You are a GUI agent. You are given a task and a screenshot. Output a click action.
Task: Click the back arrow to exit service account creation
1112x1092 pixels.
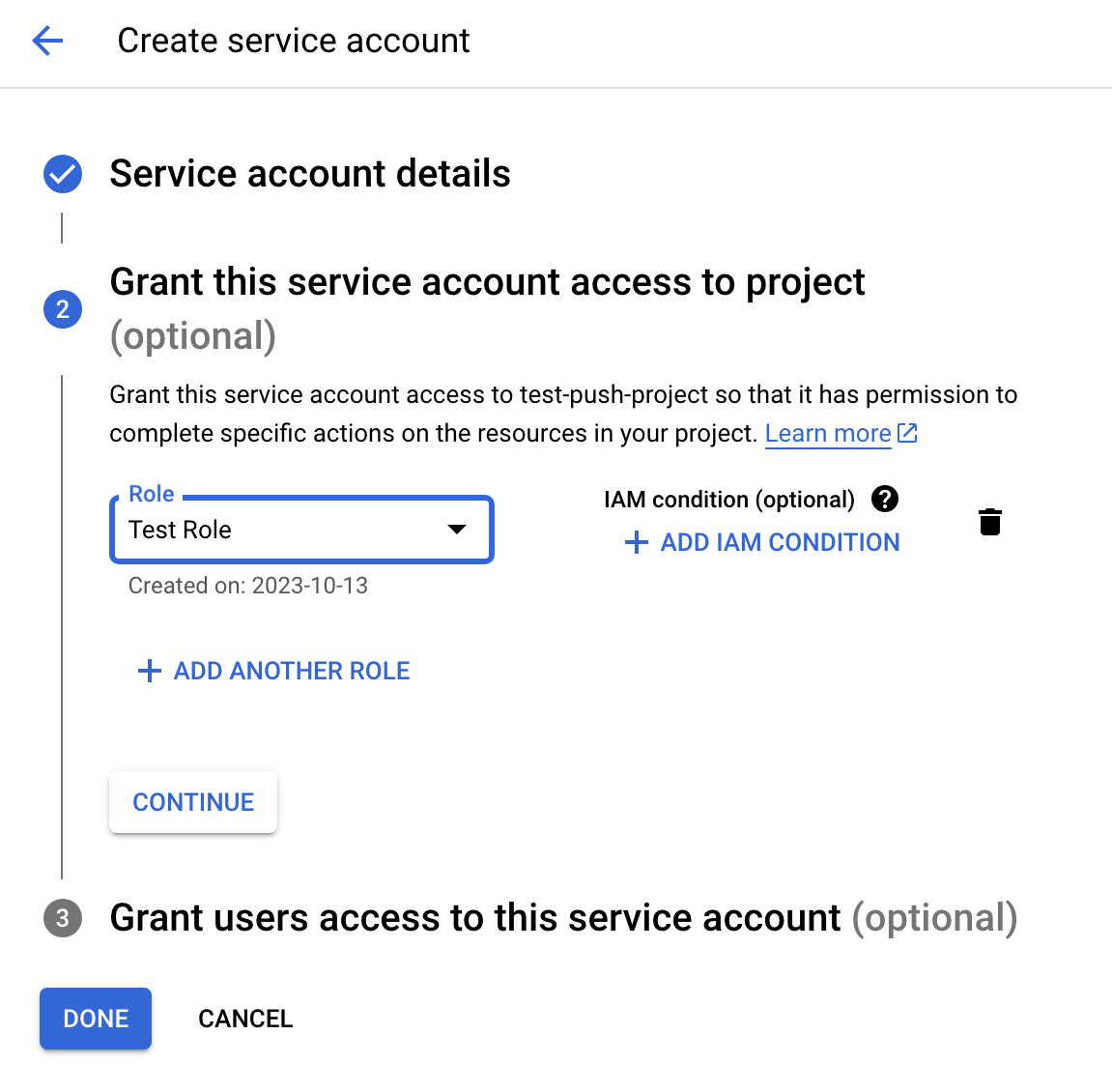click(47, 41)
